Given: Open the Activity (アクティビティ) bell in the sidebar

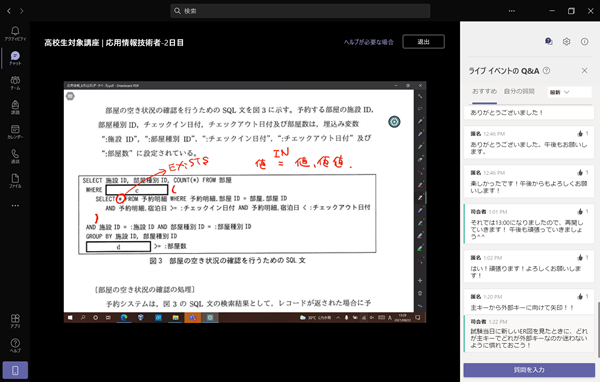Looking at the screenshot, I should pos(15,34).
